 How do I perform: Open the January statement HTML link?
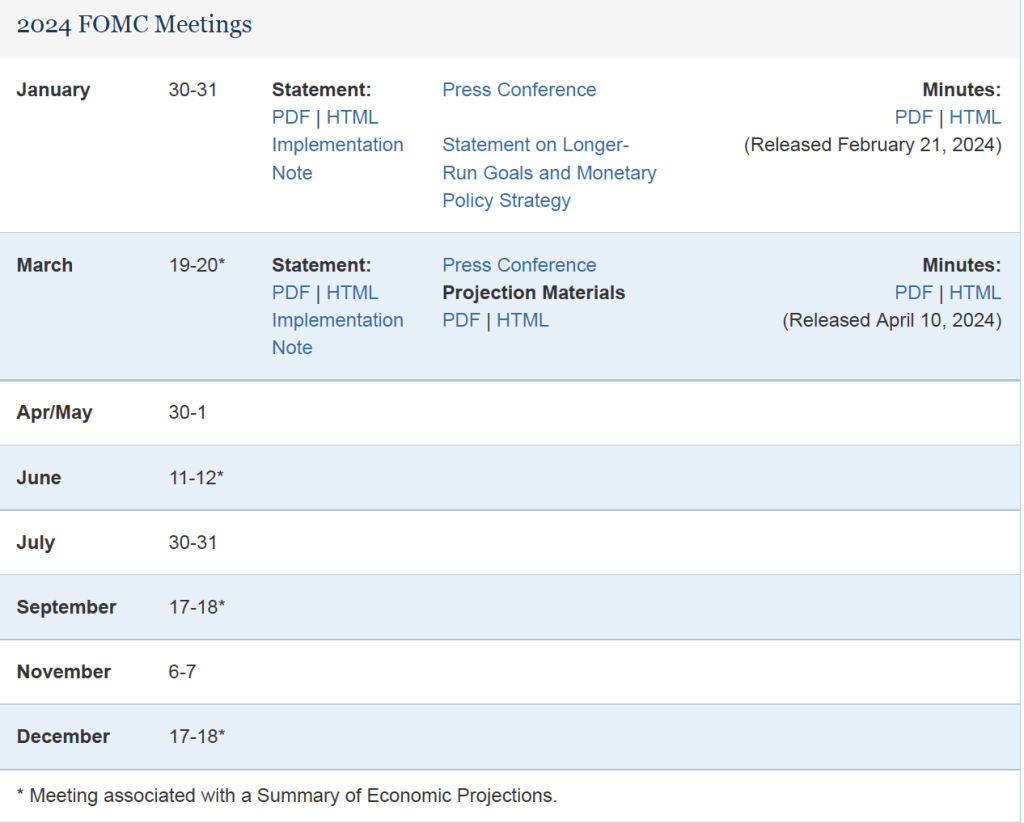point(352,117)
